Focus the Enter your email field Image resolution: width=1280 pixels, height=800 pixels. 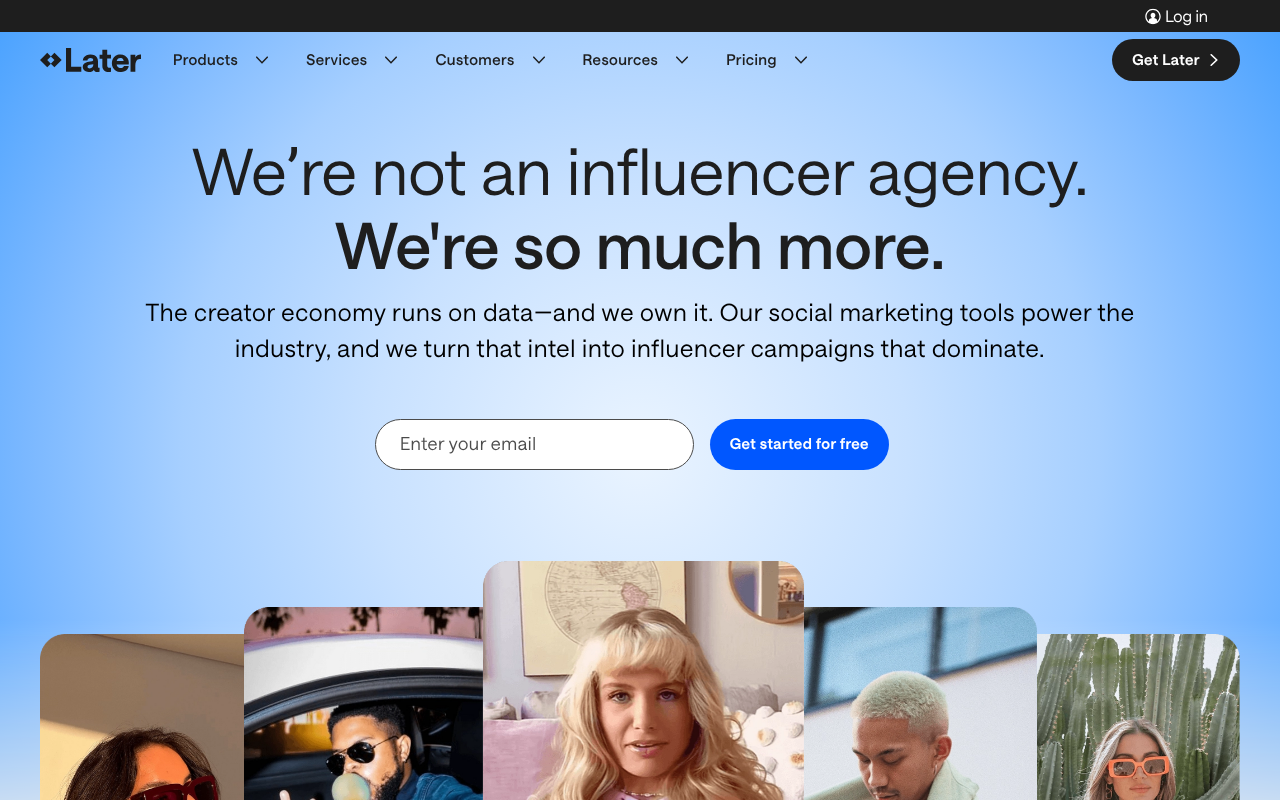(534, 444)
